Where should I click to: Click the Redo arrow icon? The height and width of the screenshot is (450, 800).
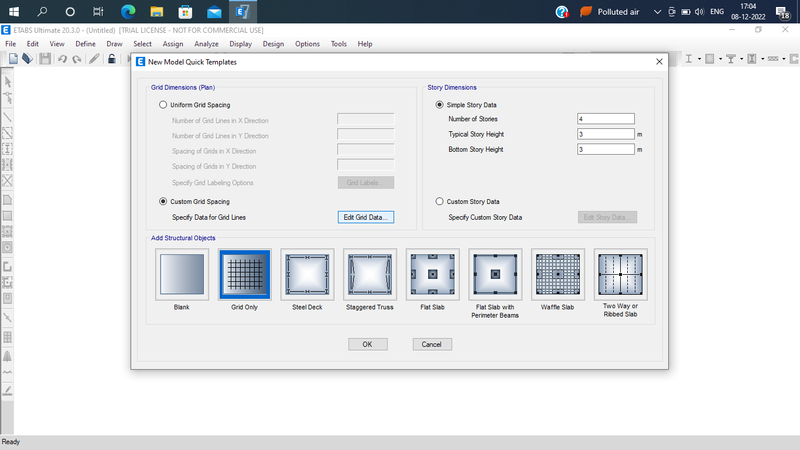[x=77, y=59]
